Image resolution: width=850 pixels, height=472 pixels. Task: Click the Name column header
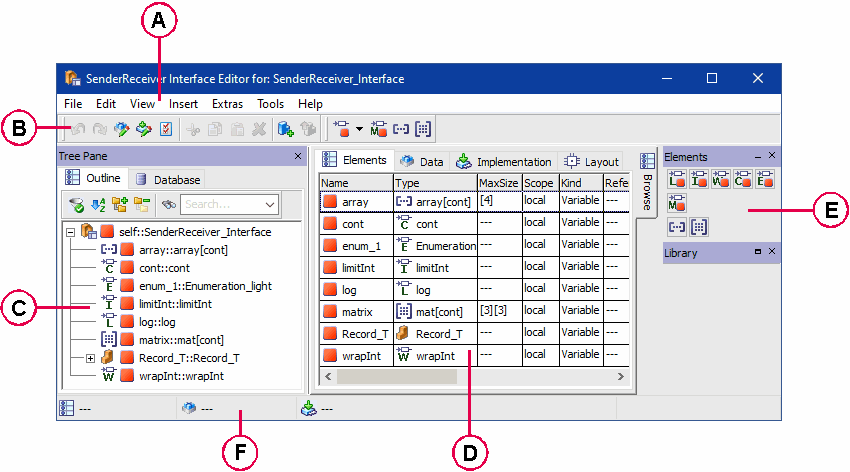point(356,183)
